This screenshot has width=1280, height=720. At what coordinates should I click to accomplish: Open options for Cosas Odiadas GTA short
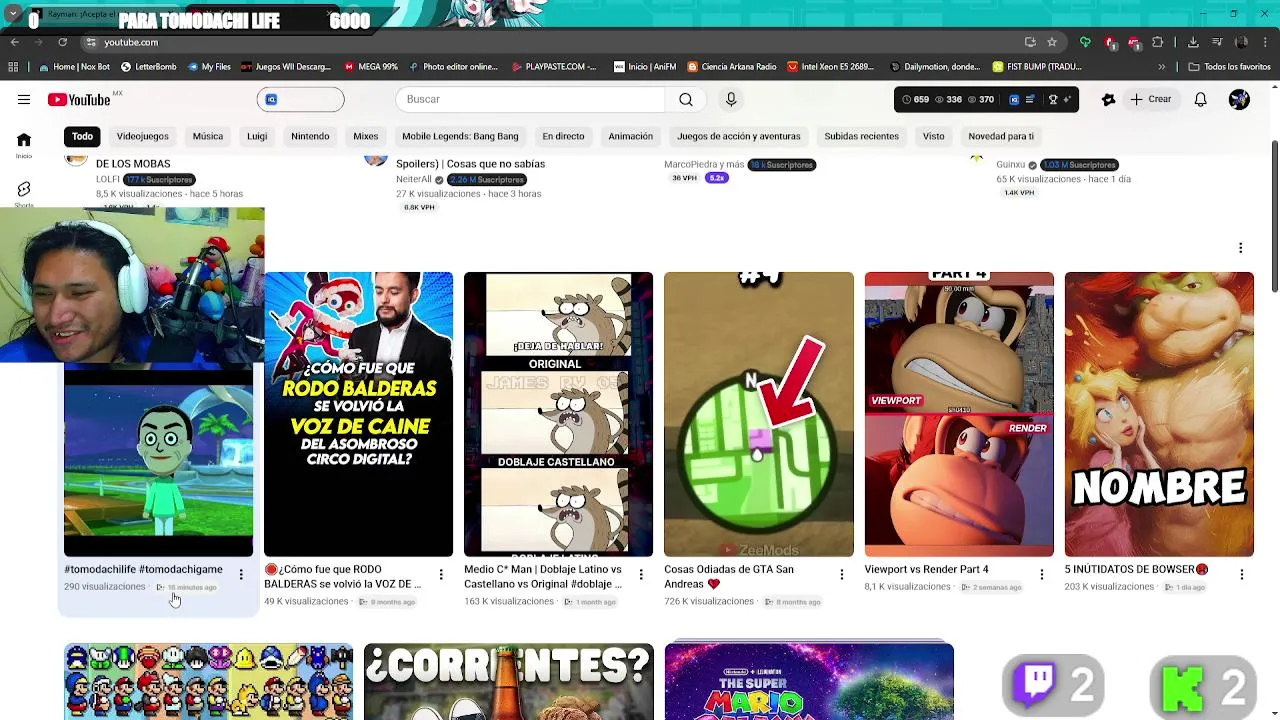coord(841,574)
